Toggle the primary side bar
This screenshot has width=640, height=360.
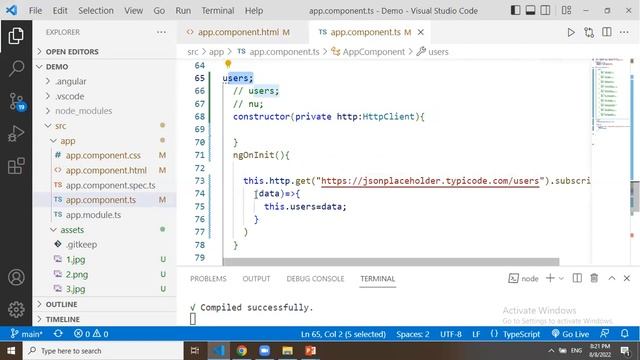tap(516, 10)
